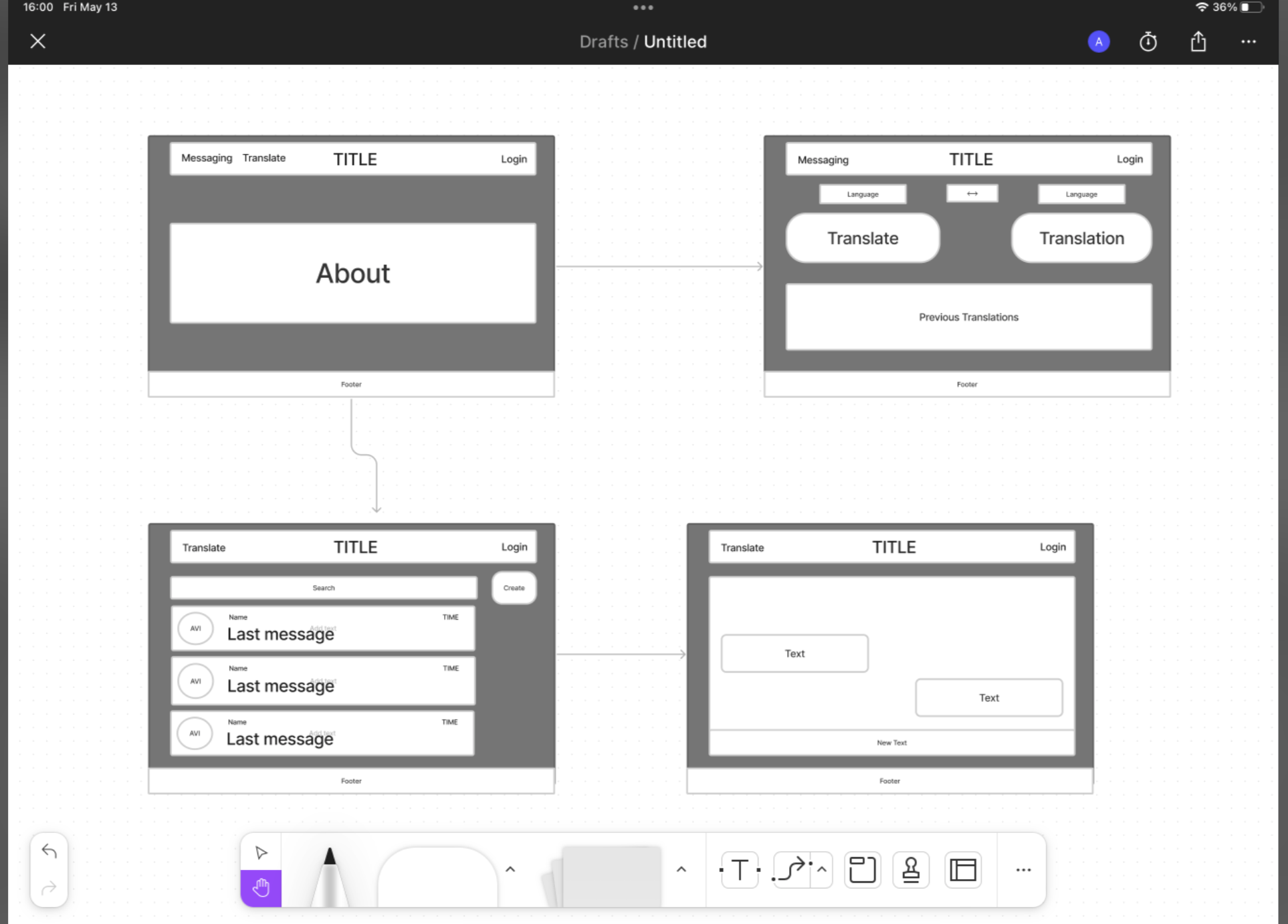Open more toolbar options
This screenshot has height=924, width=1288.
(1023, 870)
